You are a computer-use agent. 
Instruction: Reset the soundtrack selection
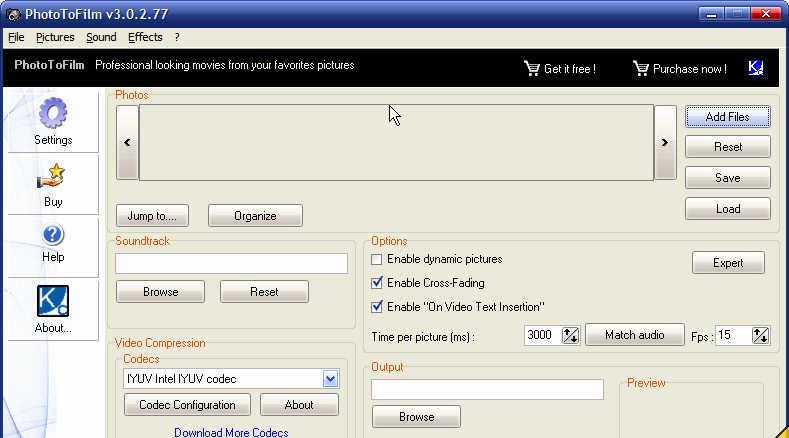coord(264,292)
